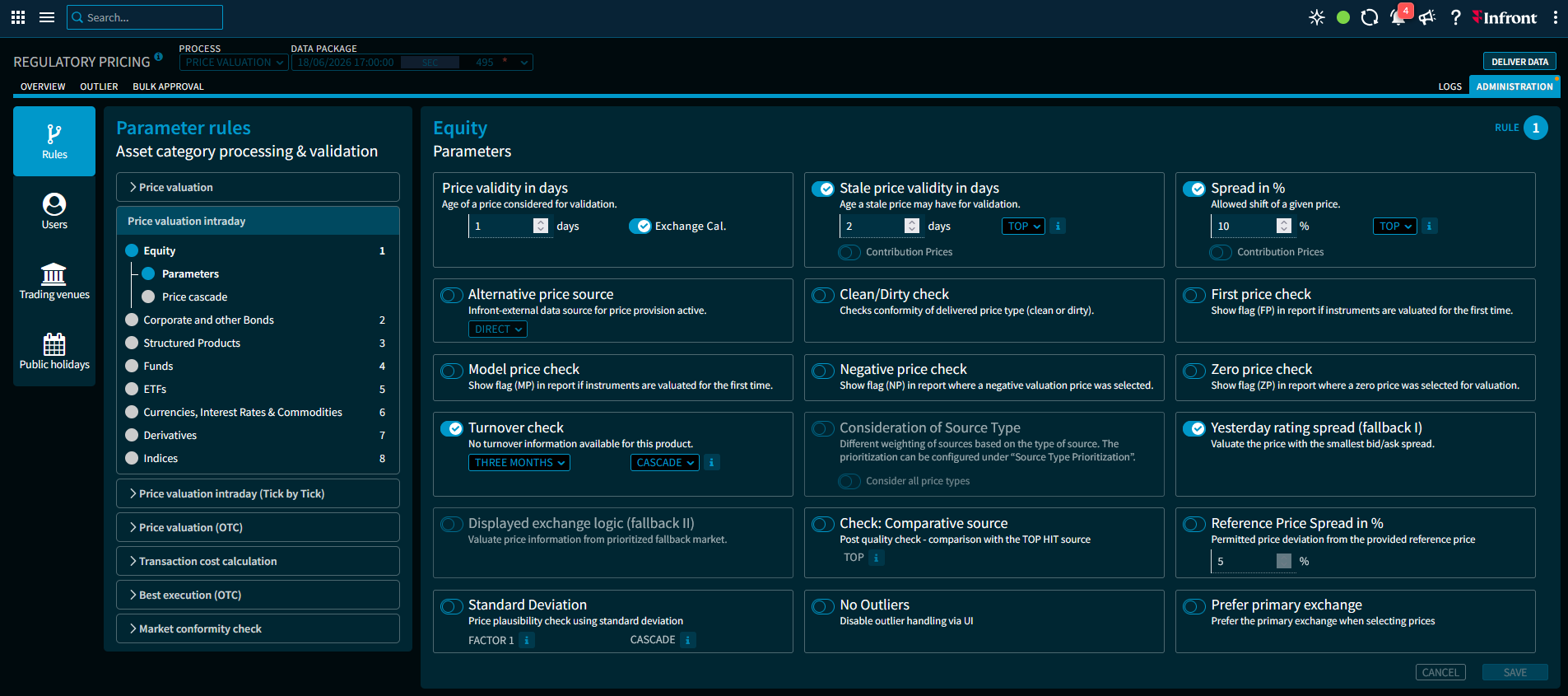Select Price cascade under Equity
Screen dimensions: 1568x696
tap(194, 297)
